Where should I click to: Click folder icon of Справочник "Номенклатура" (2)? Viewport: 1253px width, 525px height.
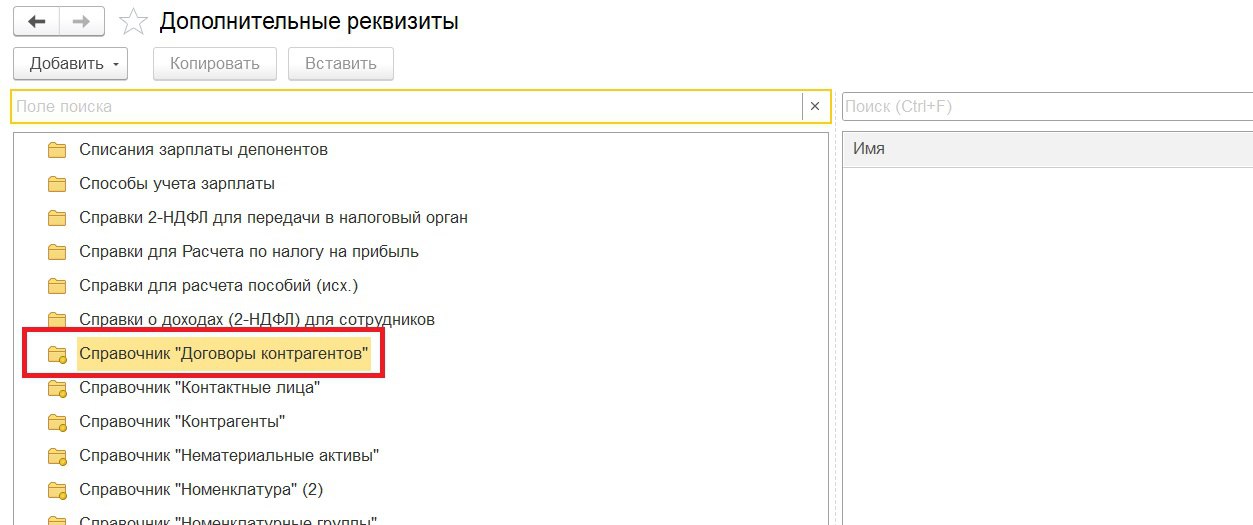pos(57,490)
